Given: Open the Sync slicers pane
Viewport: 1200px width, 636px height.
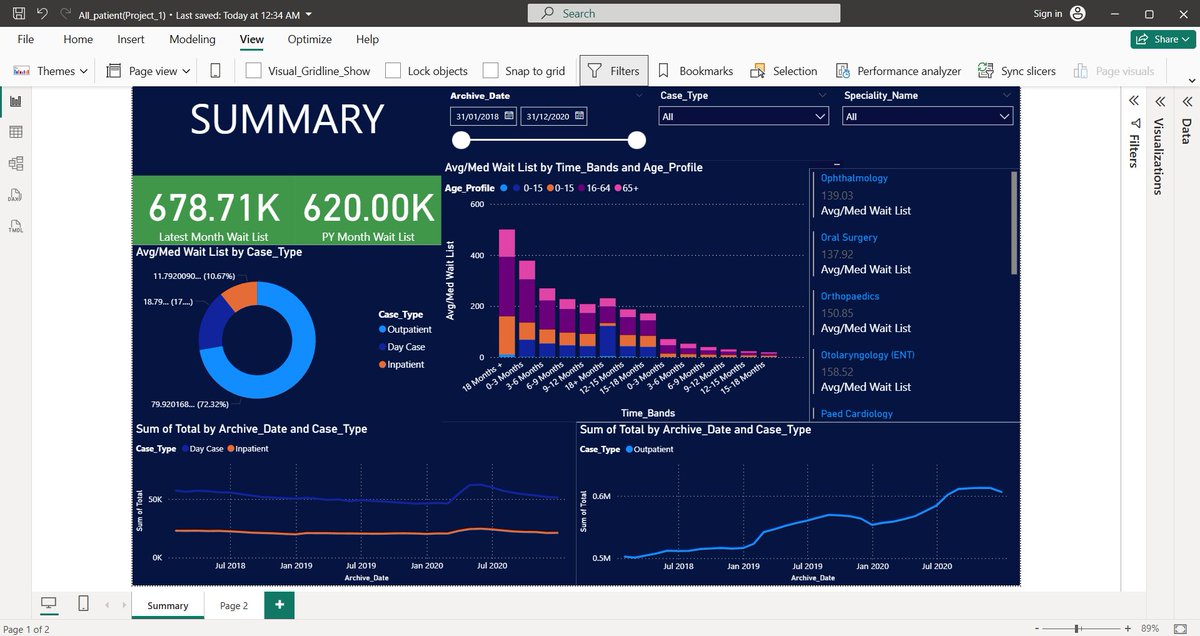Looking at the screenshot, I should tap(1017, 71).
